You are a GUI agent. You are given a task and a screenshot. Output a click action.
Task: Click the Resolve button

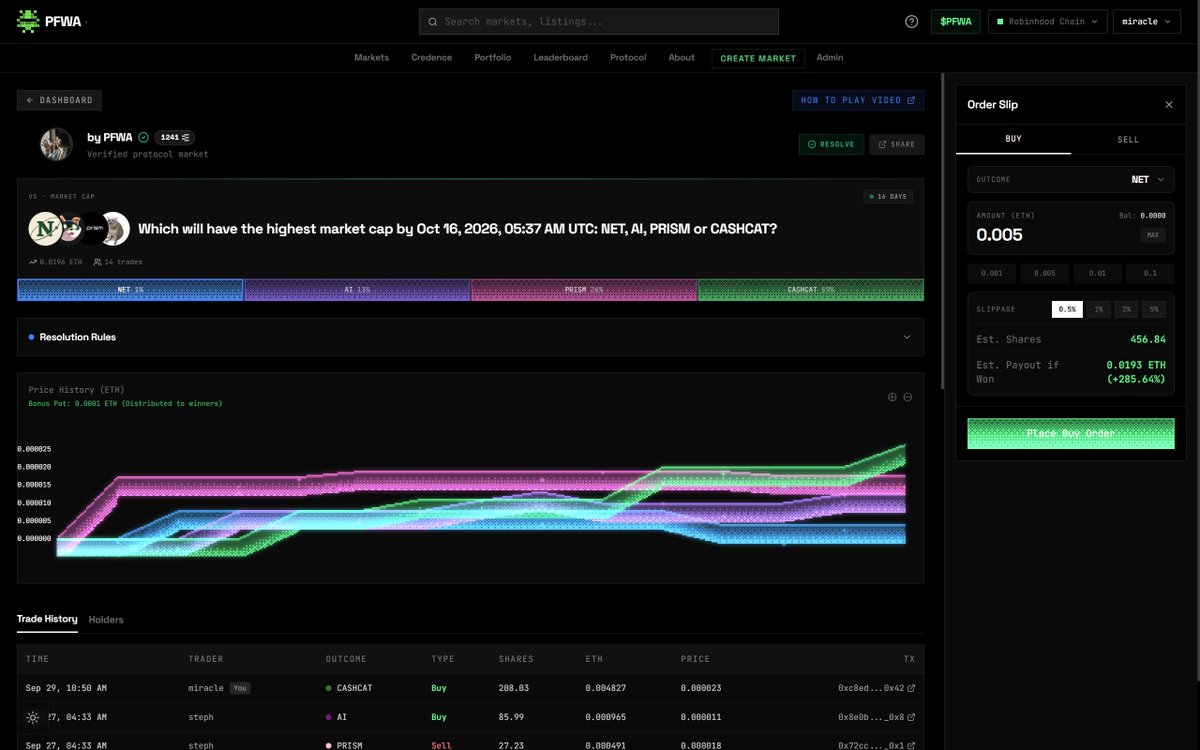(831, 144)
